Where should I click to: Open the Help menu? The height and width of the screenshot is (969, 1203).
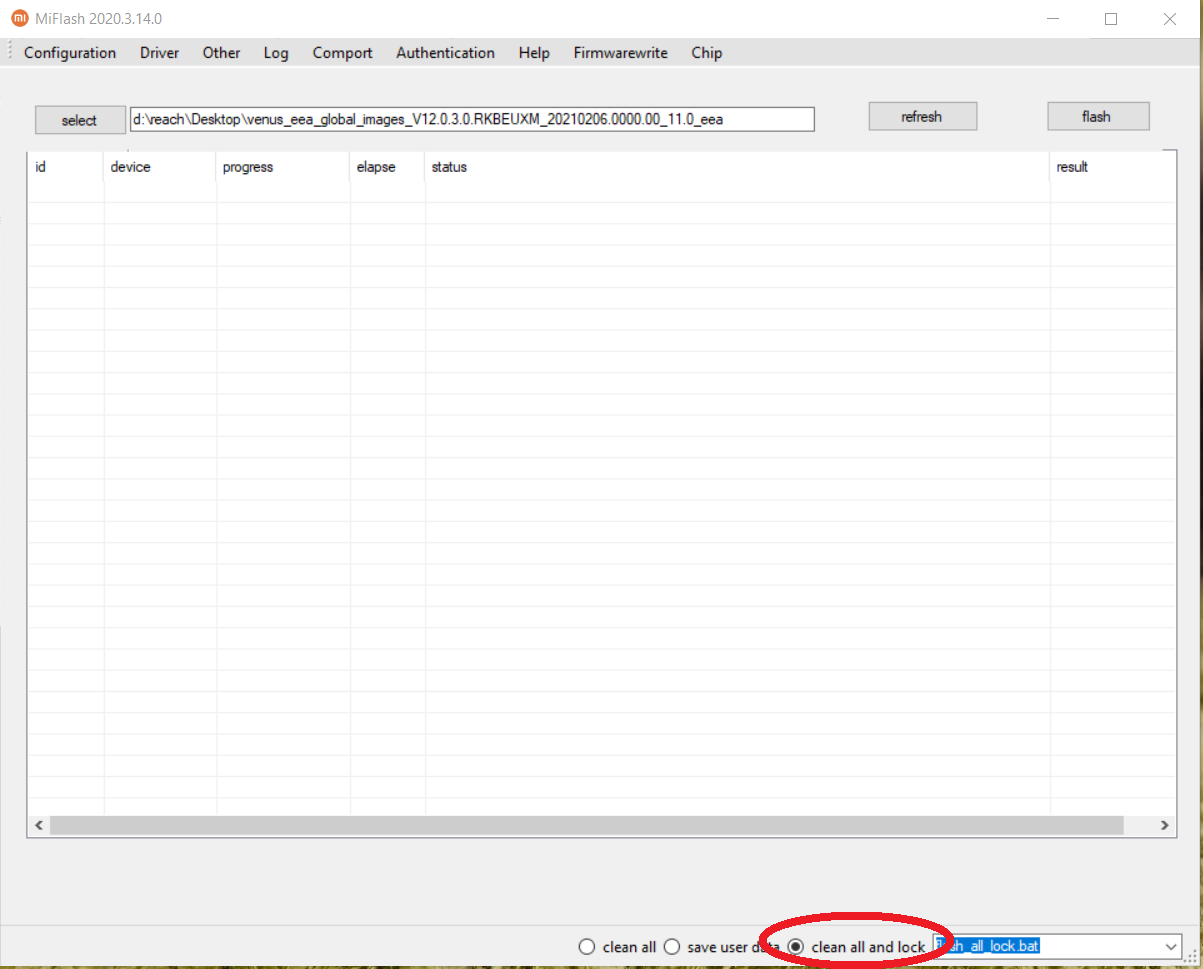click(534, 53)
